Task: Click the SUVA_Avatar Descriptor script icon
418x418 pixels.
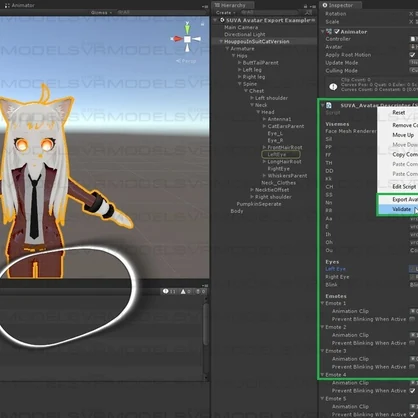Action: [329, 106]
